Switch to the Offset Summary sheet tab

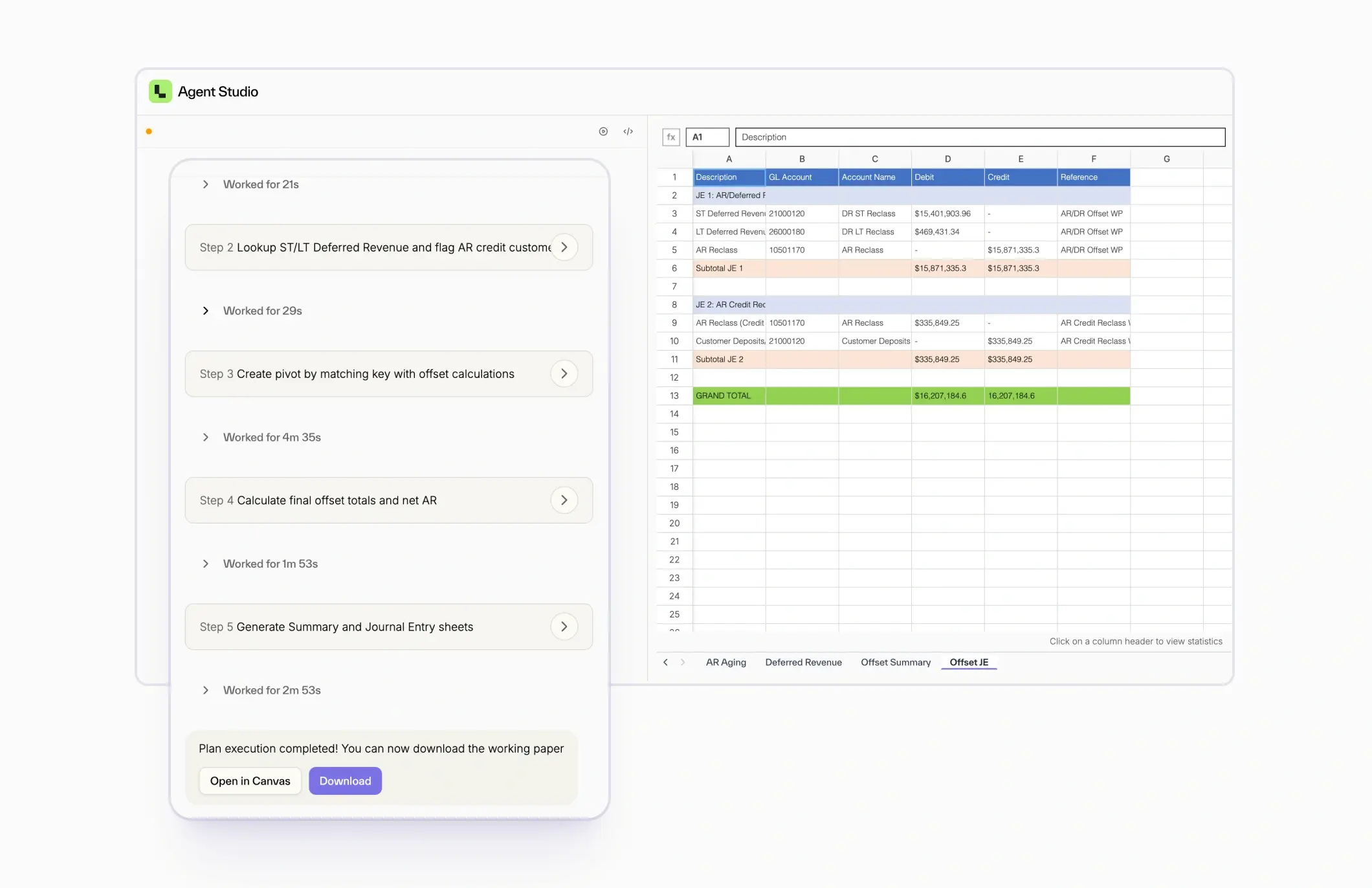[x=896, y=662]
